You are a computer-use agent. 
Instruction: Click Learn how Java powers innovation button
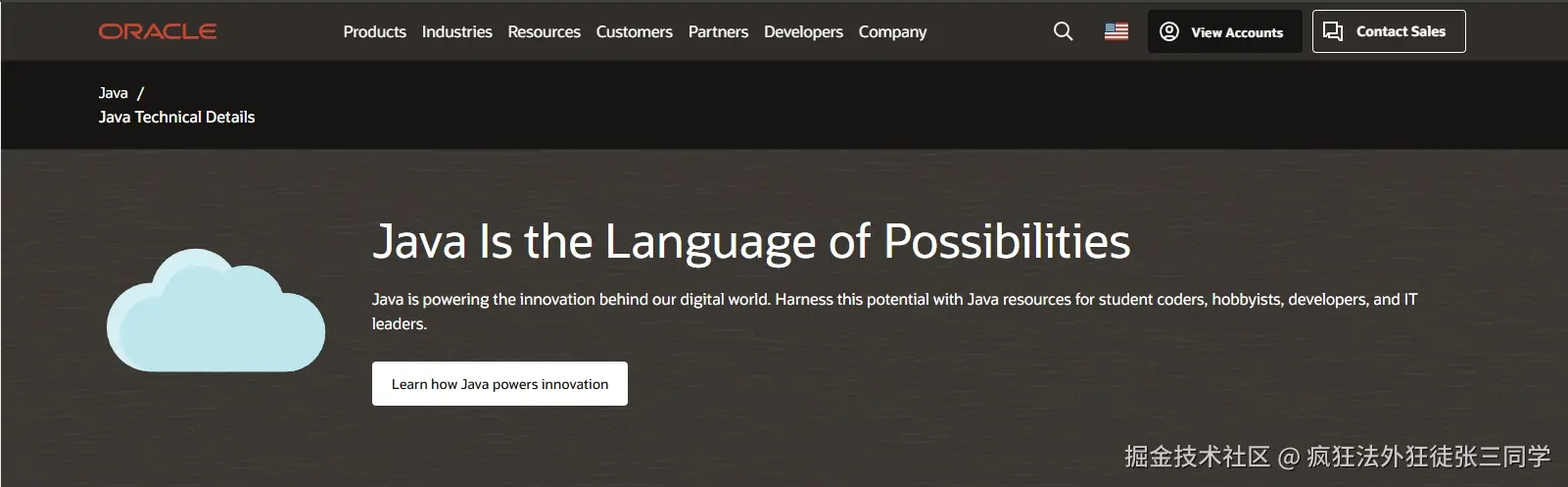[499, 384]
